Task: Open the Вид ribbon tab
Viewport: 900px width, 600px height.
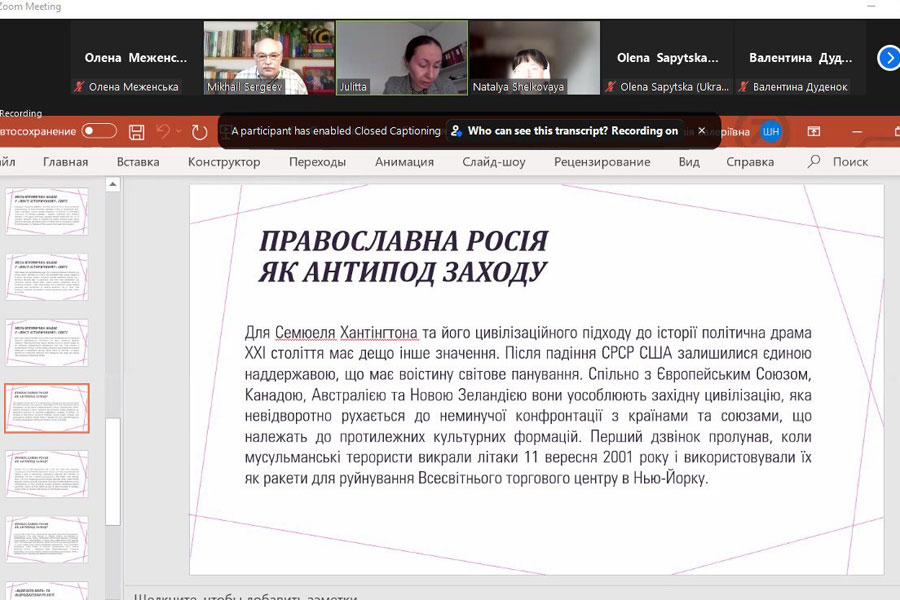Action: pyautogui.click(x=689, y=162)
